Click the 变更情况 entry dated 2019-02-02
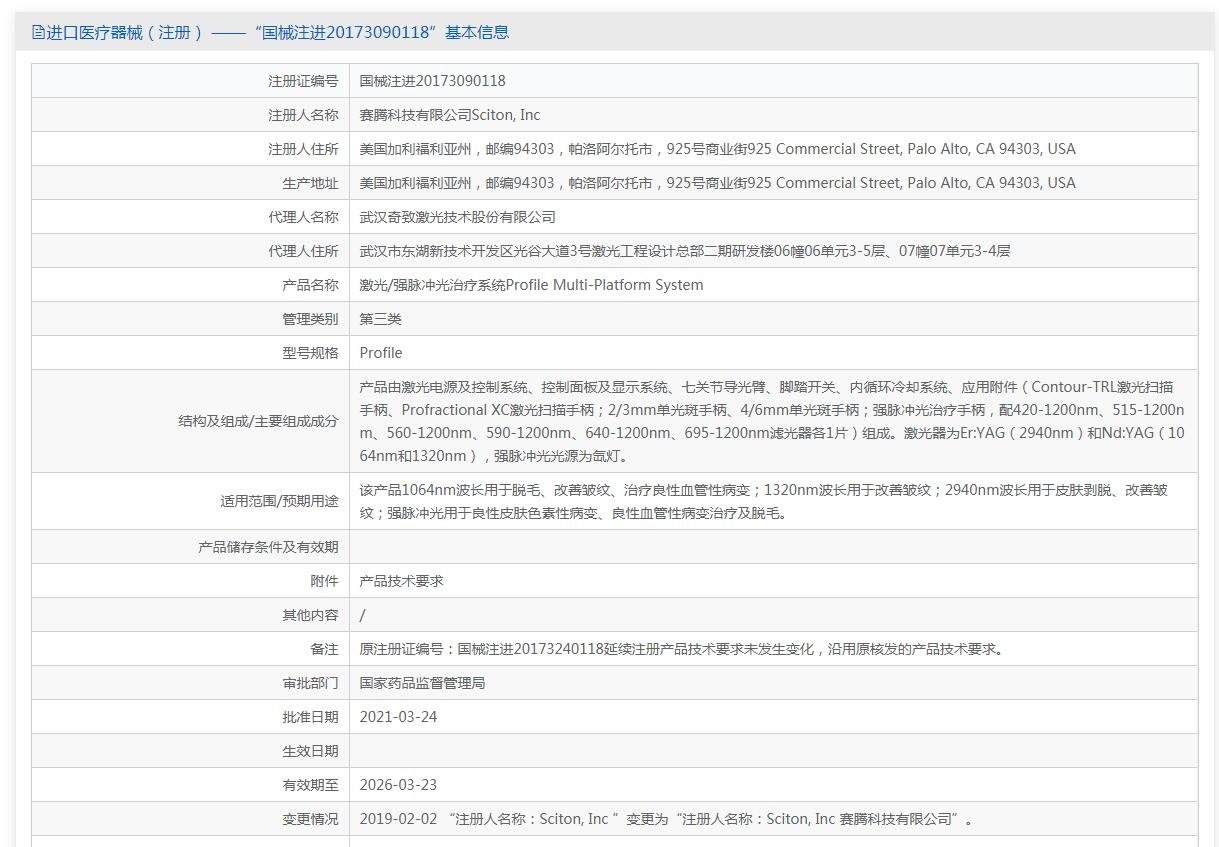Viewport: 1219px width, 847px height. coord(666,819)
